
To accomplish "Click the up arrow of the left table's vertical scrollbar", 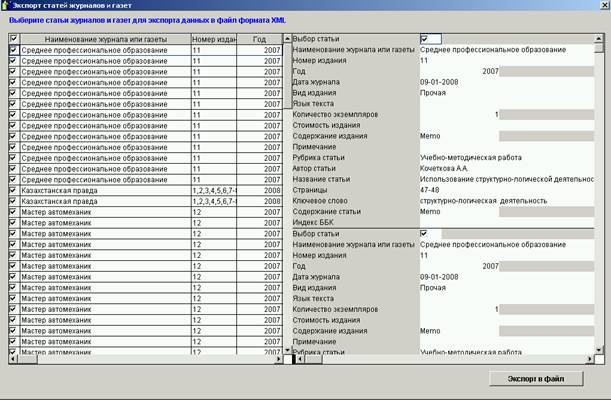I will pyautogui.click(x=287, y=39).
